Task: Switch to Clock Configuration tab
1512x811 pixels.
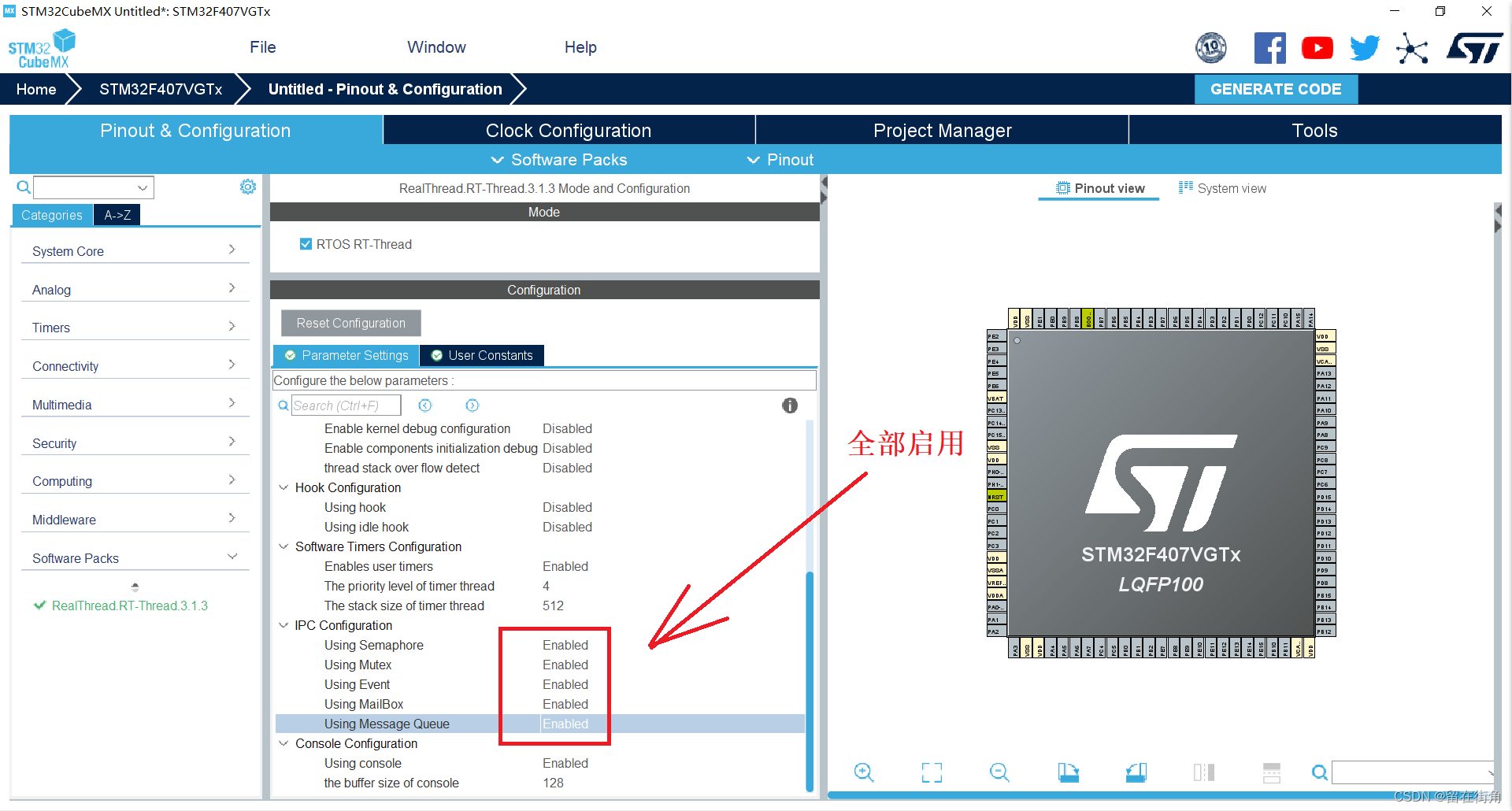Action: pyautogui.click(x=569, y=131)
